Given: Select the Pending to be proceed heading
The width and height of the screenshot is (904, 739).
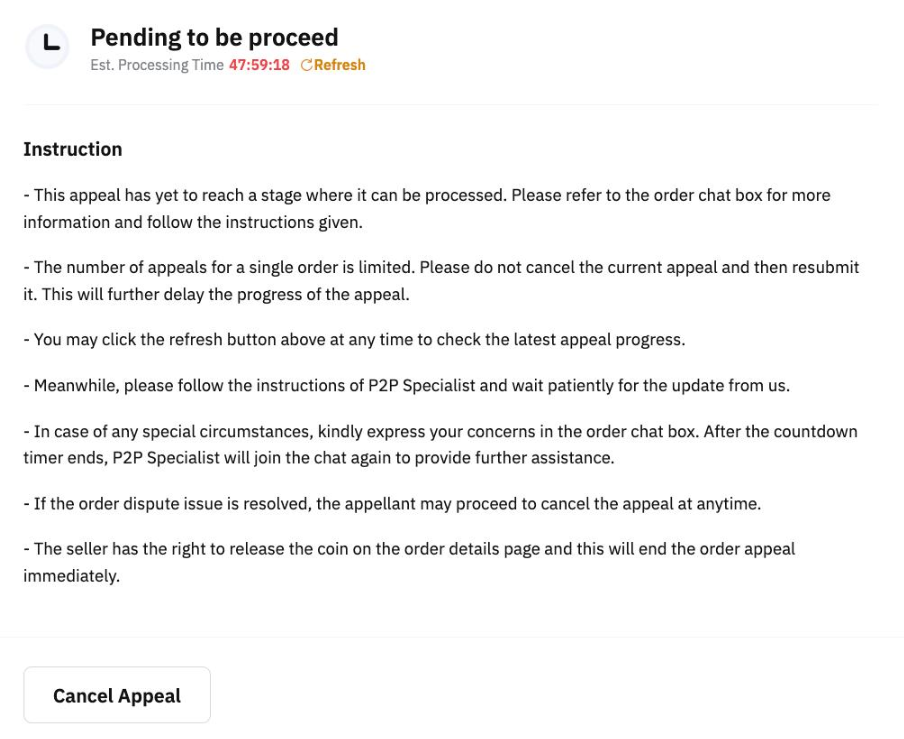Looking at the screenshot, I should (x=214, y=38).
